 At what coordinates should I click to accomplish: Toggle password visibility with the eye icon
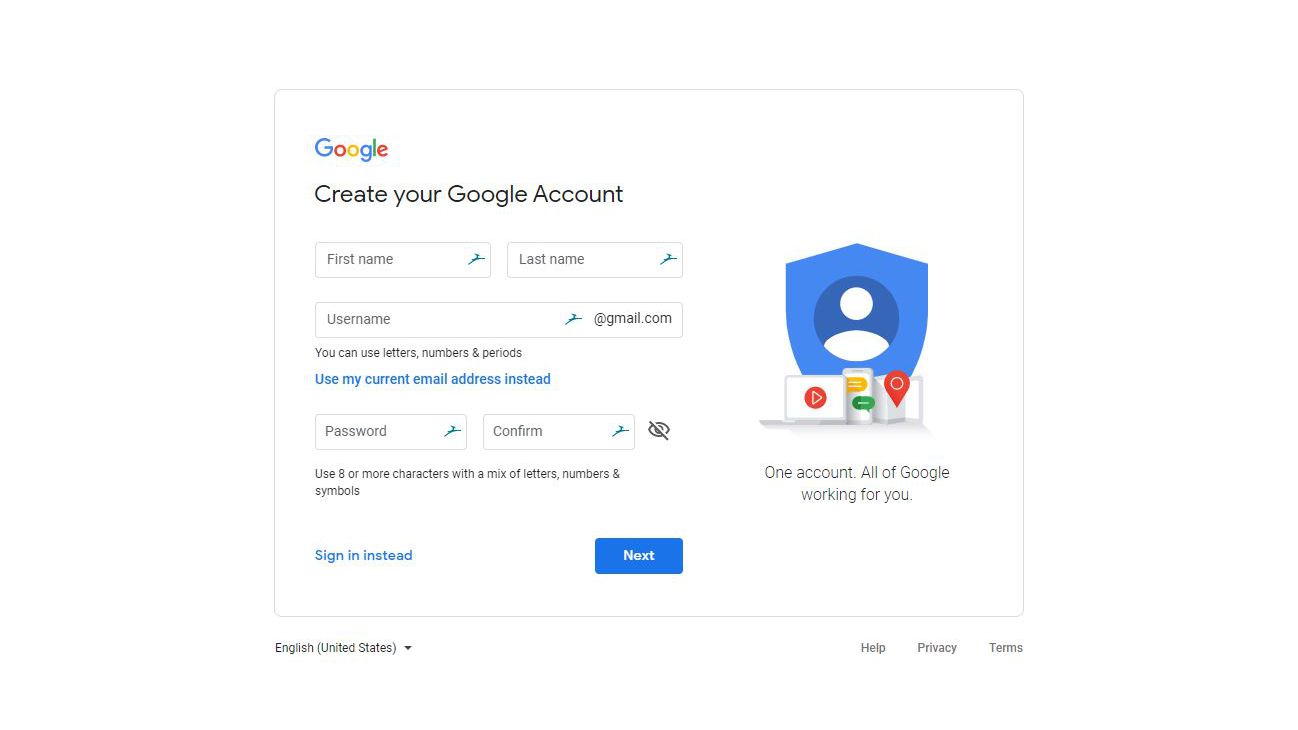click(659, 430)
